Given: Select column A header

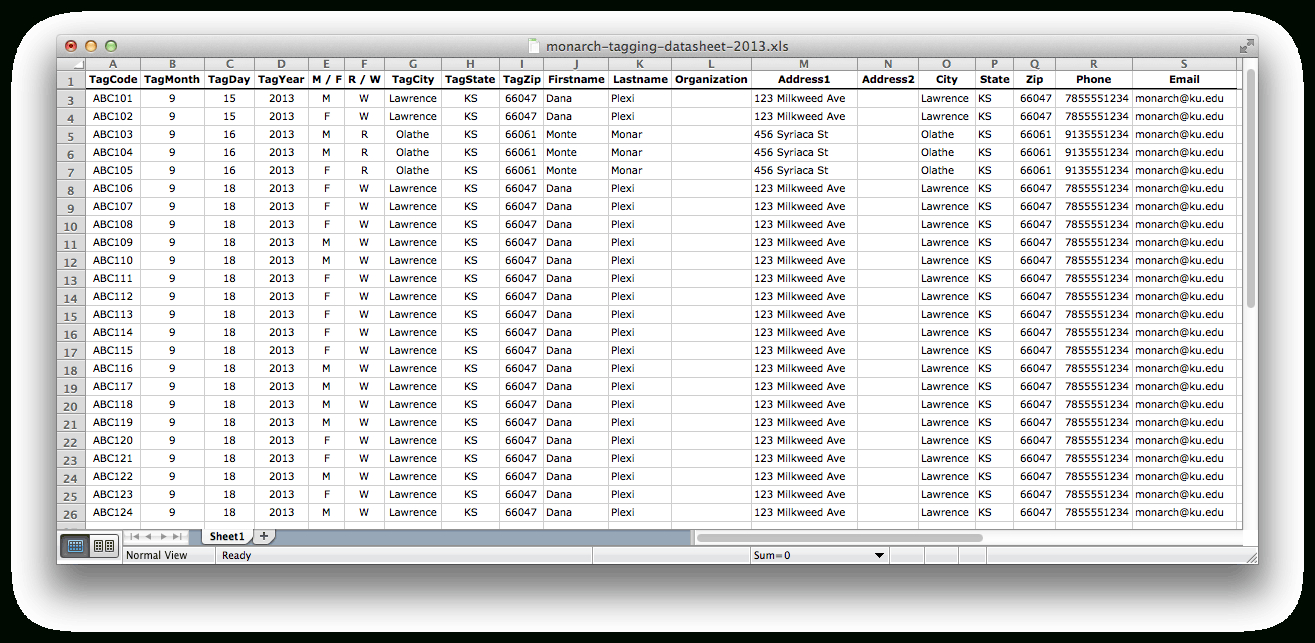Looking at the screenshot, I should coord(112,63).
